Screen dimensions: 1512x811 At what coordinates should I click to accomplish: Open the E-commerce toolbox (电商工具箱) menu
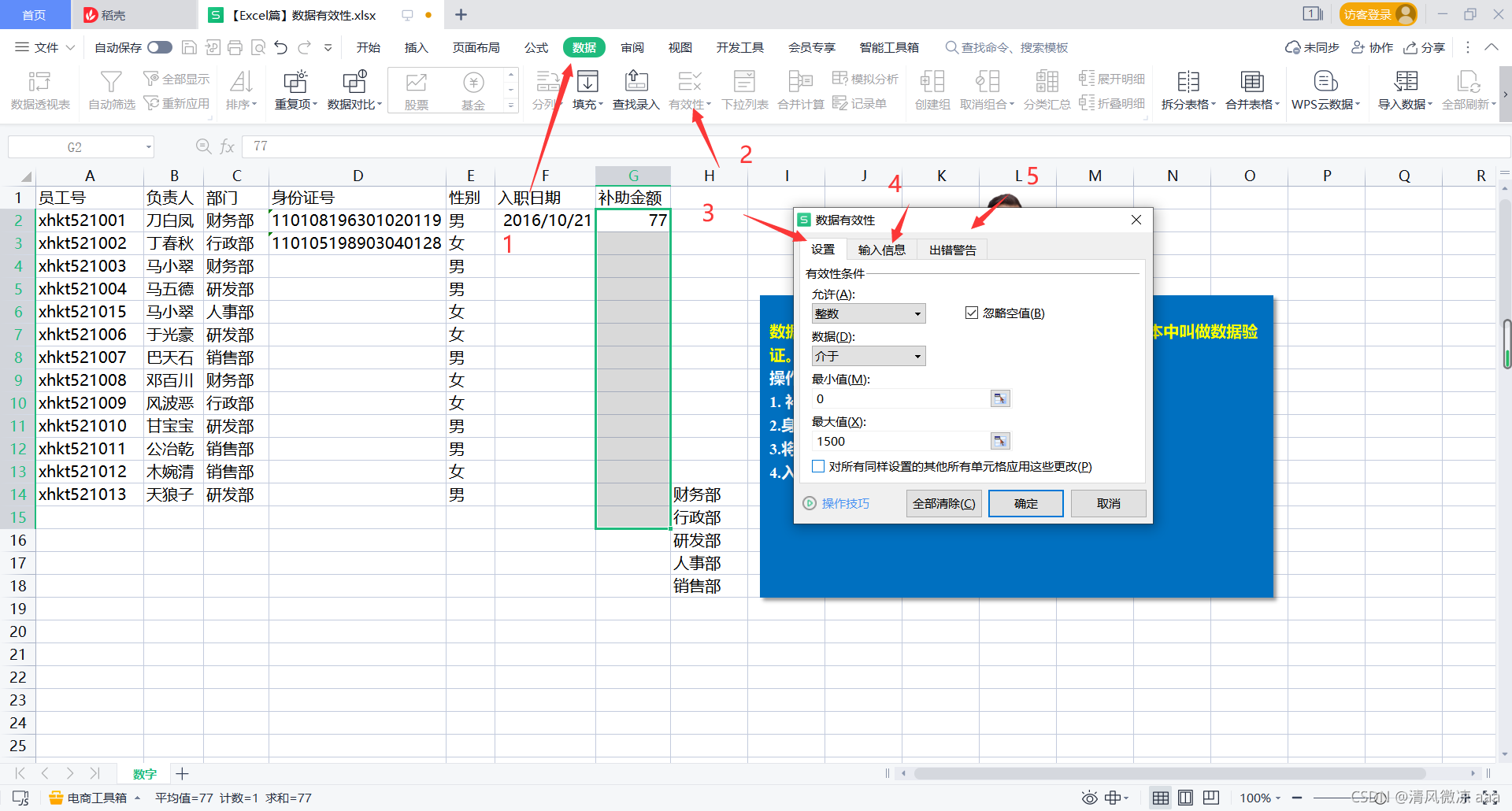click(x=94, y=798)
